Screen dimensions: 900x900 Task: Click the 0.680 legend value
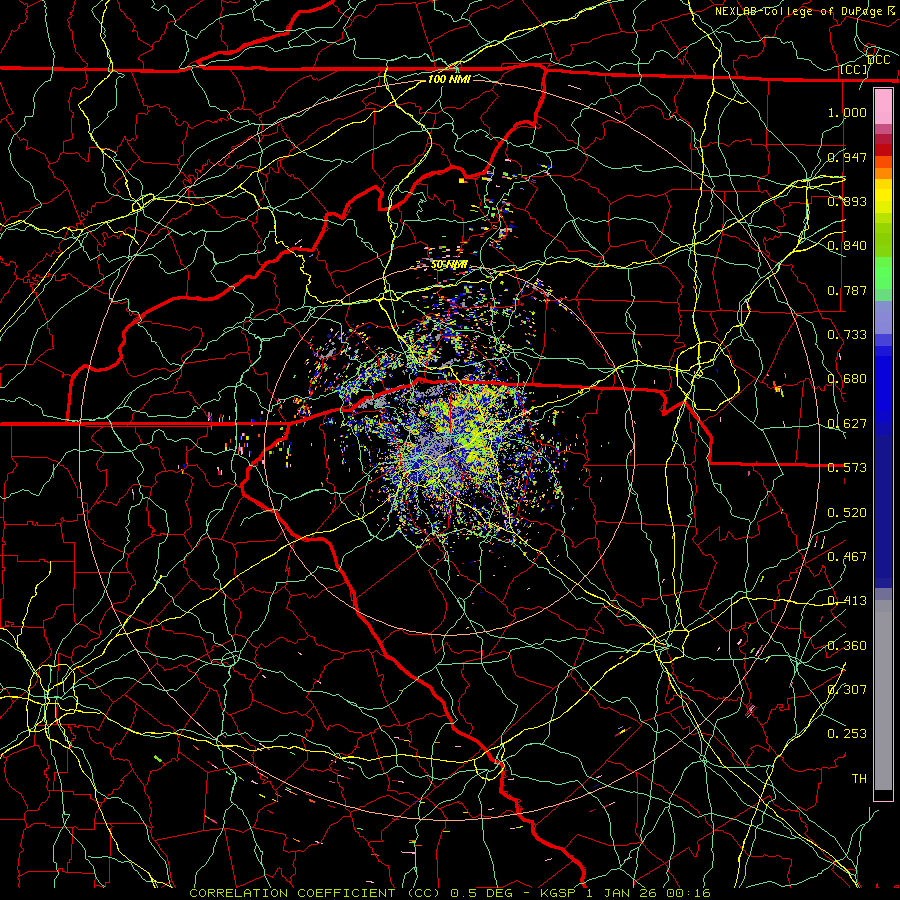click(847, 378)
